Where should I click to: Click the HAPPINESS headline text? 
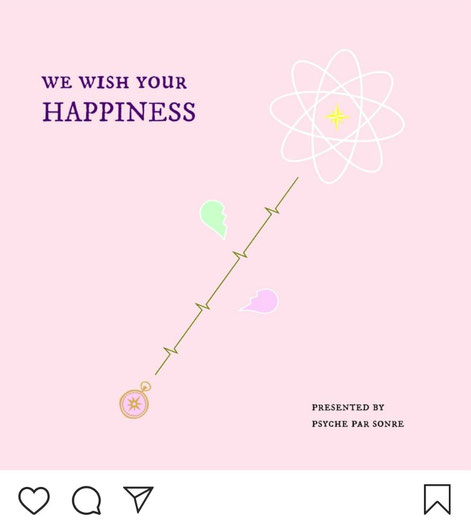[x=119, y=112]
